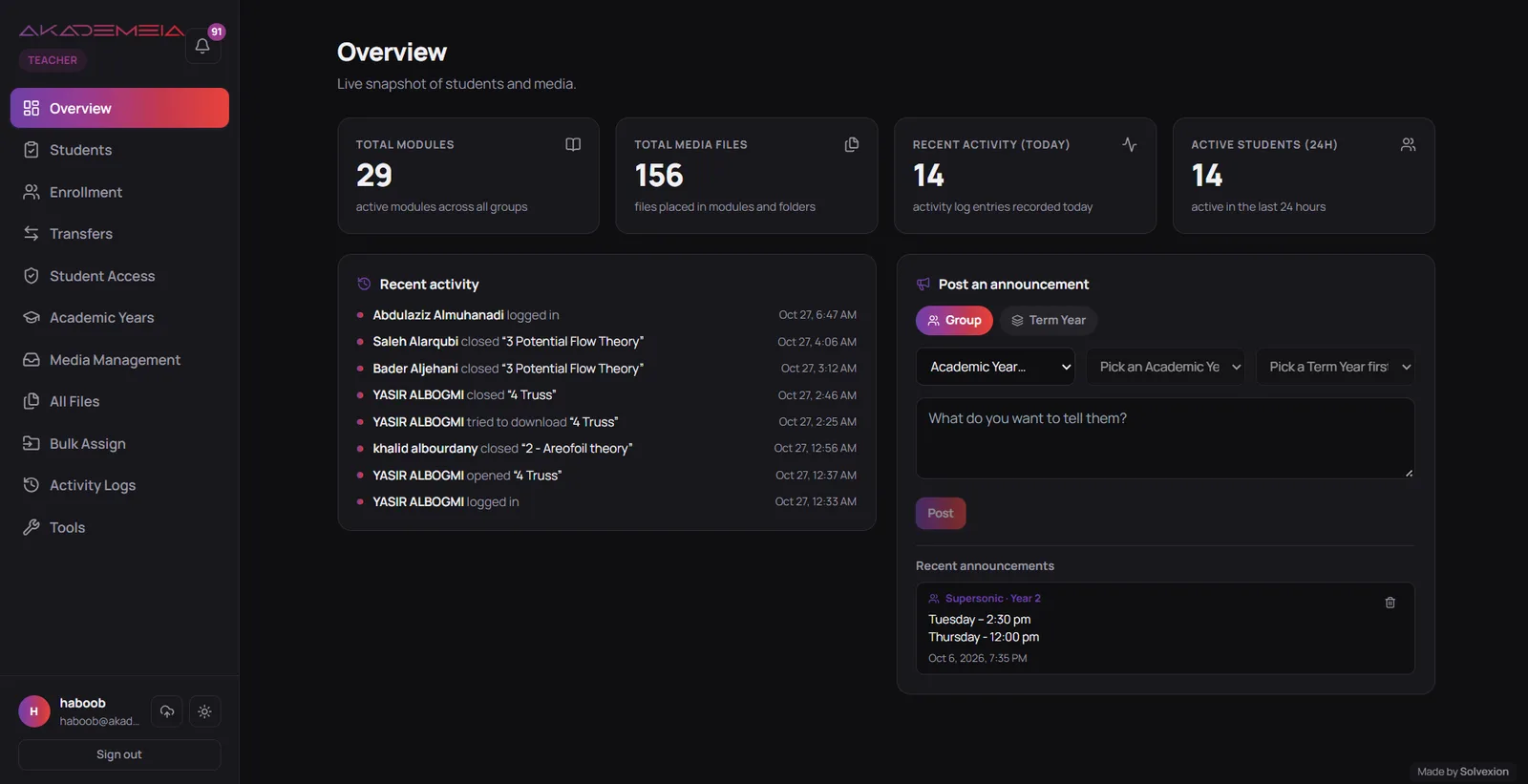Click the khalid albourdany activity entry
1528x784 pixels.
(x=606, y=449)
